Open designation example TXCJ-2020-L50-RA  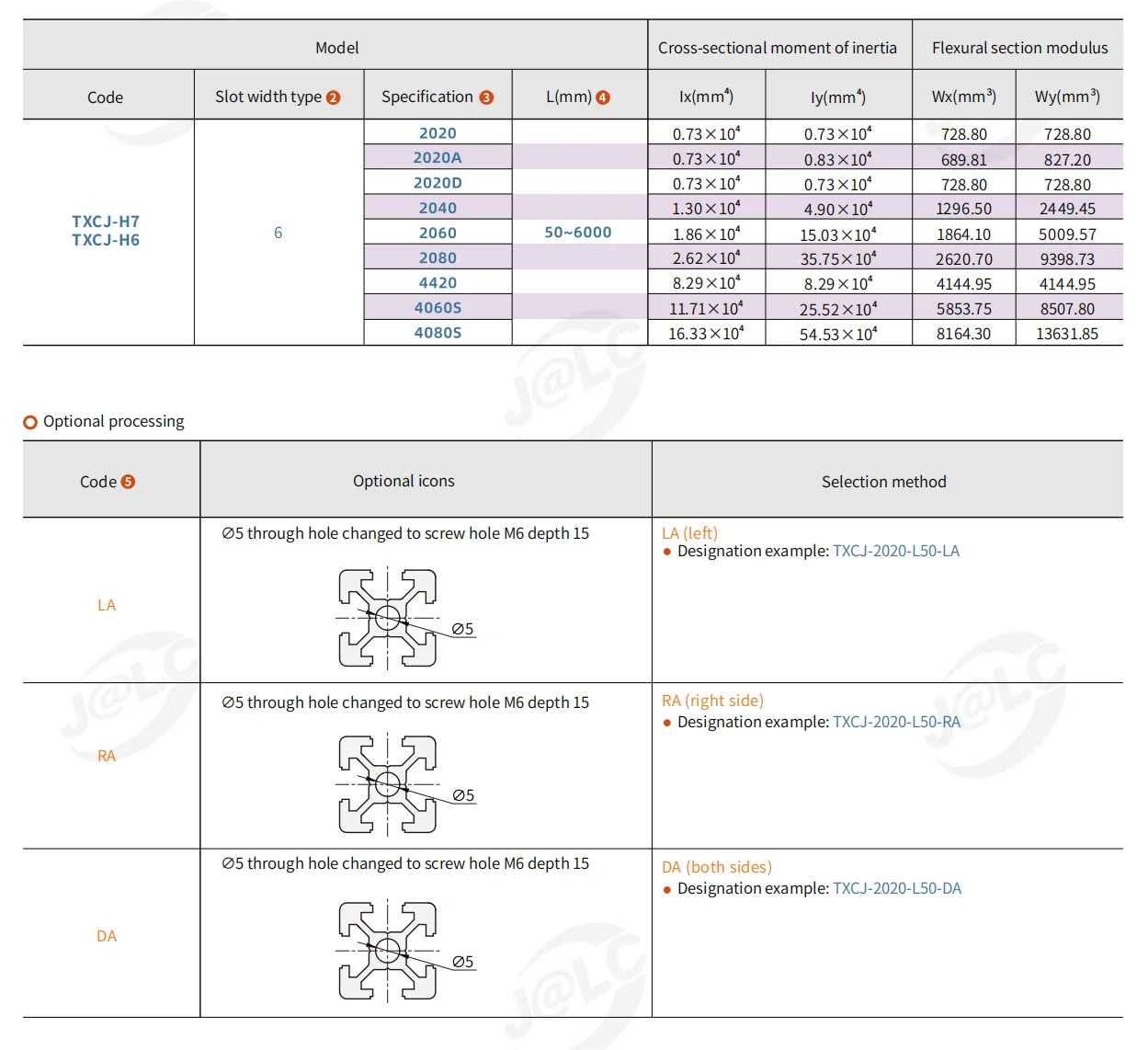(896, 723)
